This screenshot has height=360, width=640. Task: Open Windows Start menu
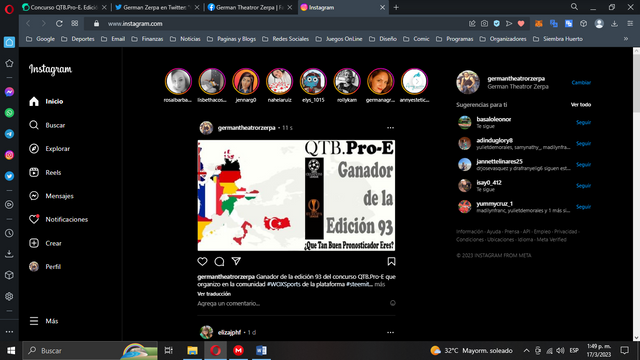(11, 351)
